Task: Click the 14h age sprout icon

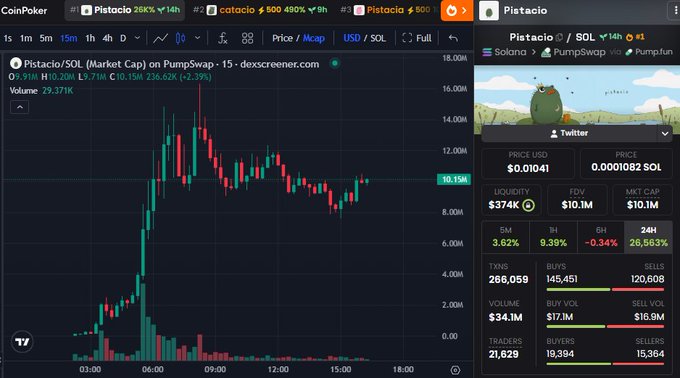Action: click(x=603, y=37)
